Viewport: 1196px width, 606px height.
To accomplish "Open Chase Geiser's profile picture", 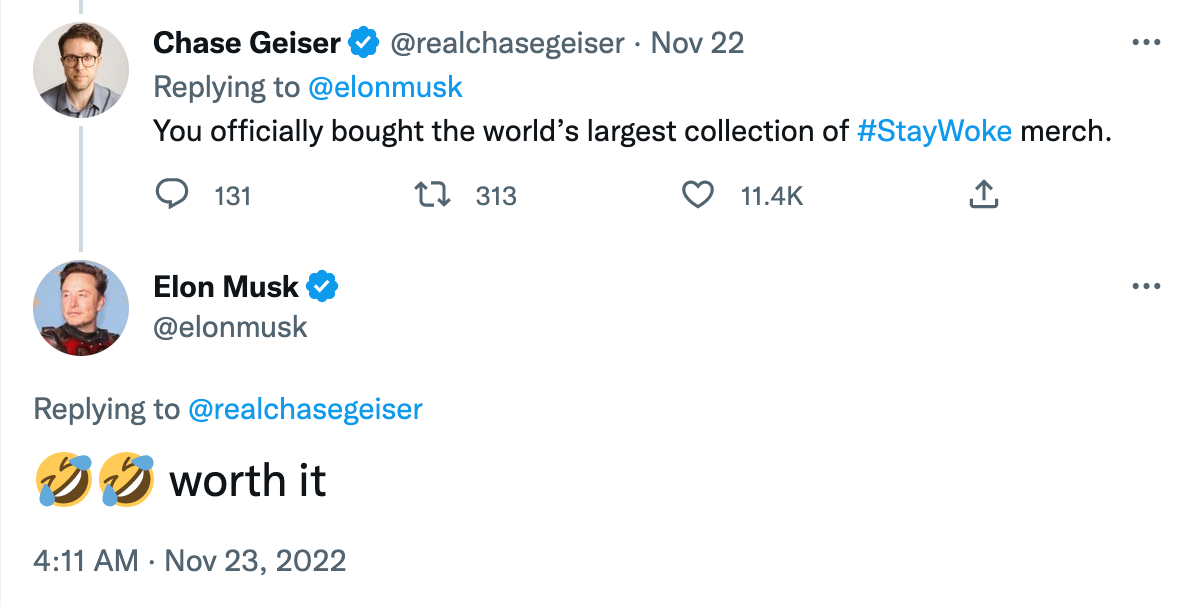I will point(81,70).
